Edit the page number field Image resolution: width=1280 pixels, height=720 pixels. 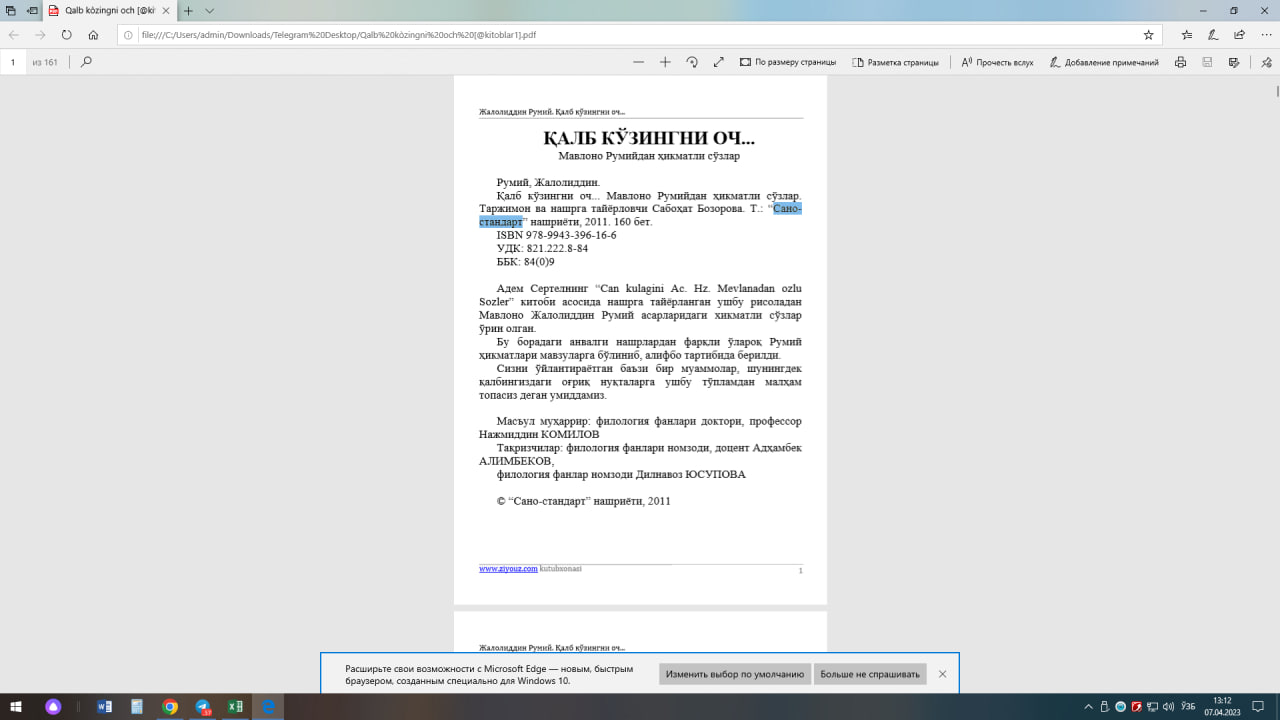click(x=12, y=61)
